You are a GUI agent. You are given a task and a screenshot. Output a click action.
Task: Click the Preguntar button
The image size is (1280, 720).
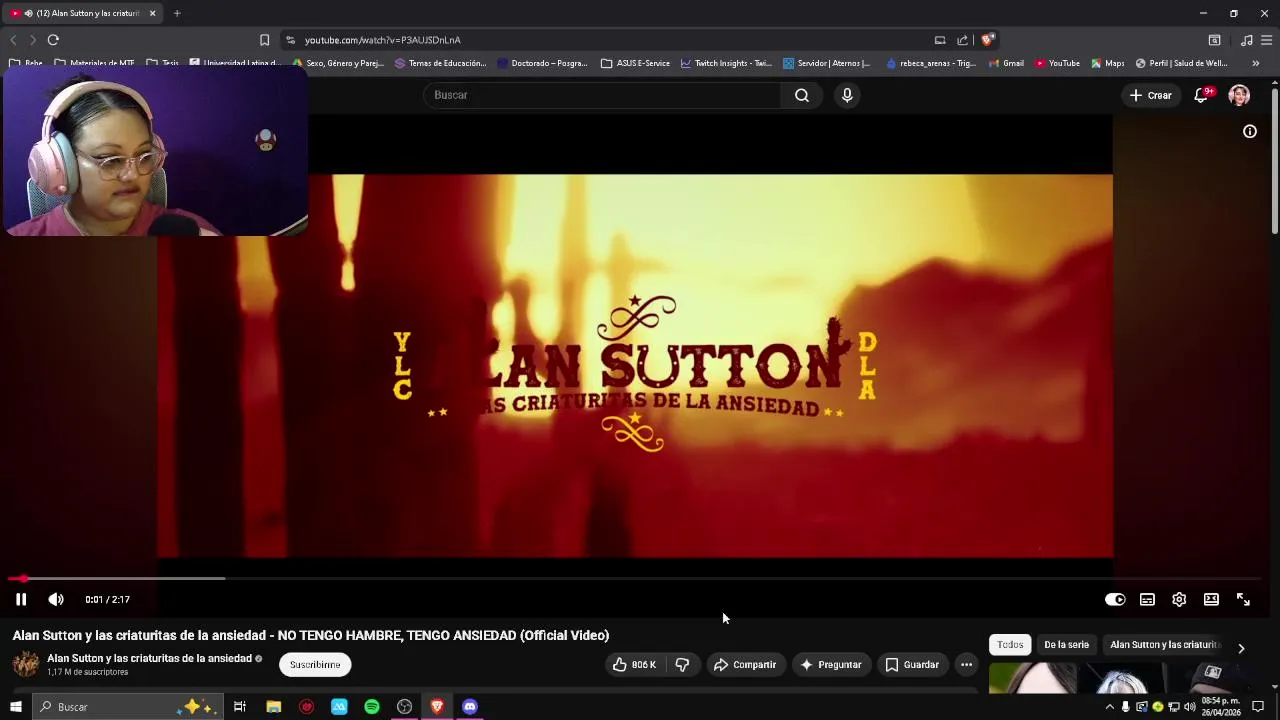click(830, 664)
